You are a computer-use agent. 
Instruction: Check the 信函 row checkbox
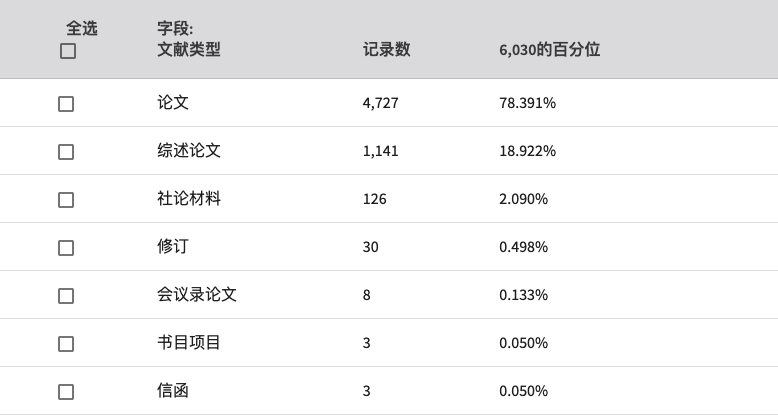coord(66,392)
